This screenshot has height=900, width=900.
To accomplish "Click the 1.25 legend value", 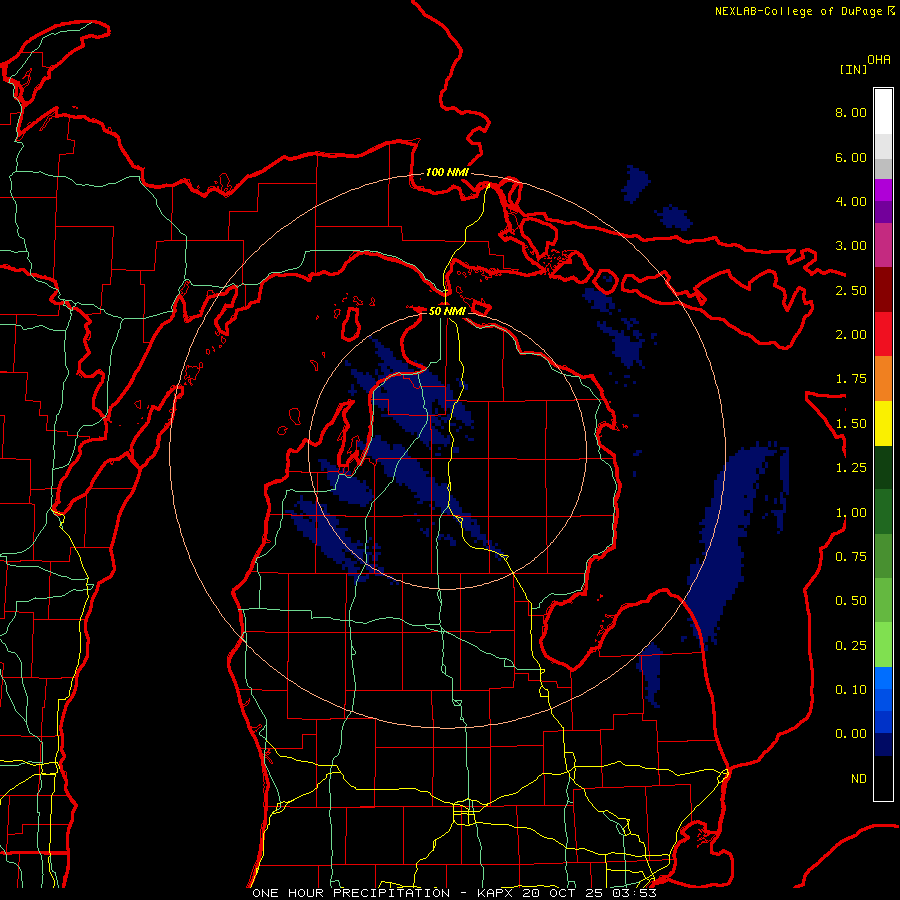I will pos(851,468).
